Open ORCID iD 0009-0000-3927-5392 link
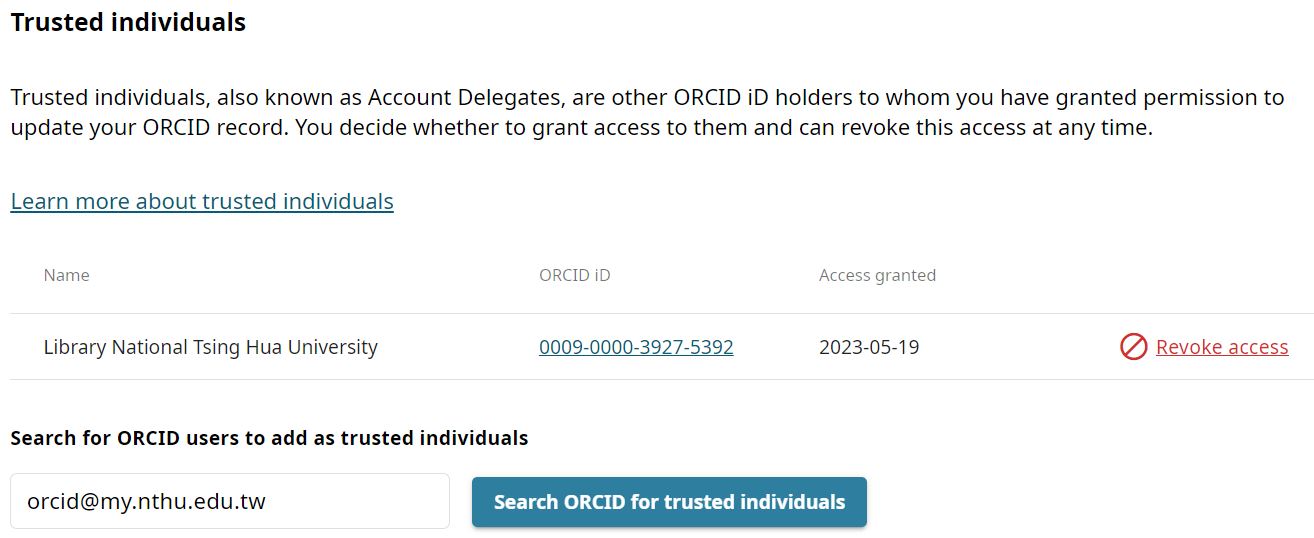1314x538 pixels. pos(636,347)
